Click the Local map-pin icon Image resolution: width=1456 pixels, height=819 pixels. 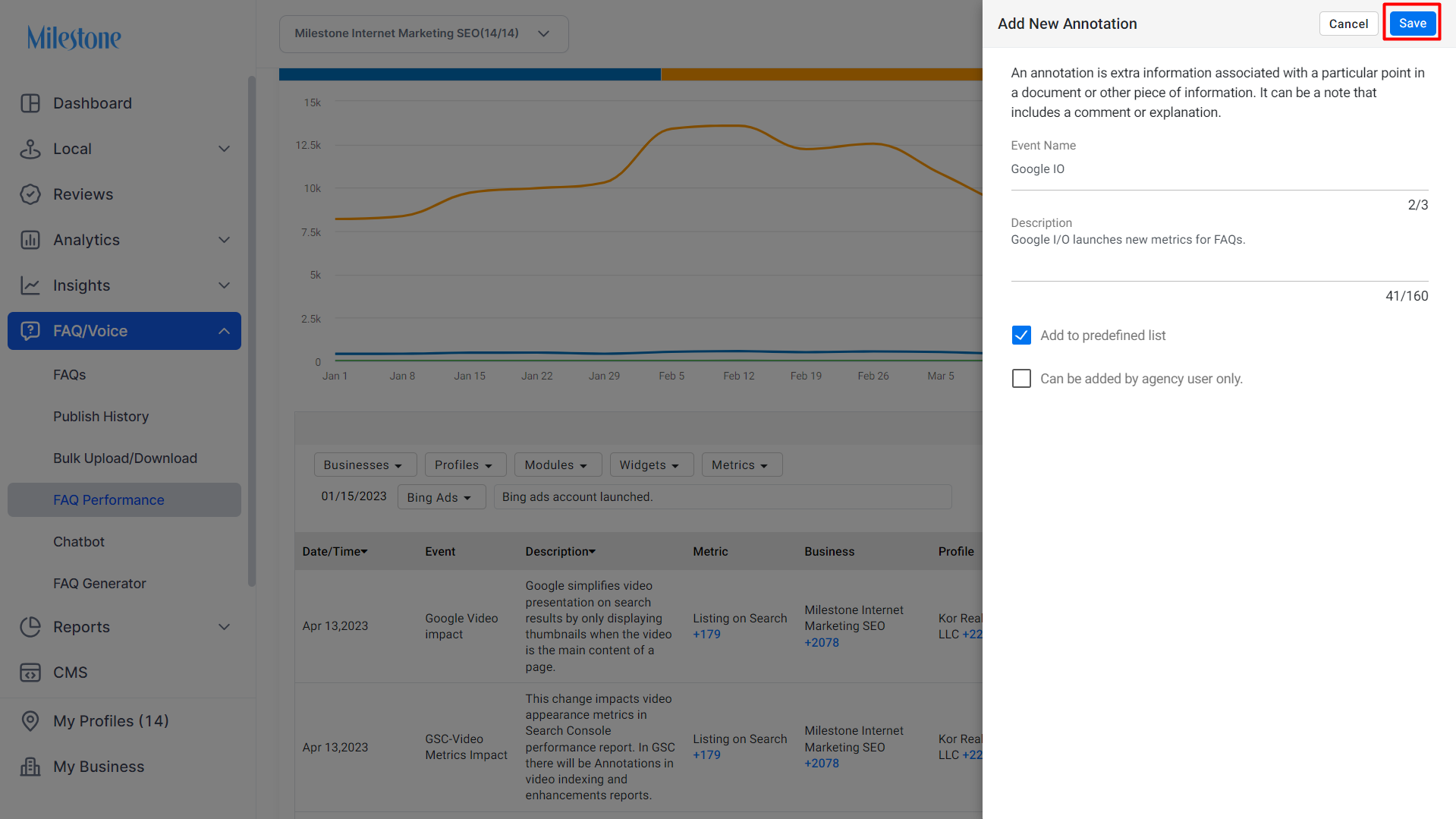click(x=30, y=149)
